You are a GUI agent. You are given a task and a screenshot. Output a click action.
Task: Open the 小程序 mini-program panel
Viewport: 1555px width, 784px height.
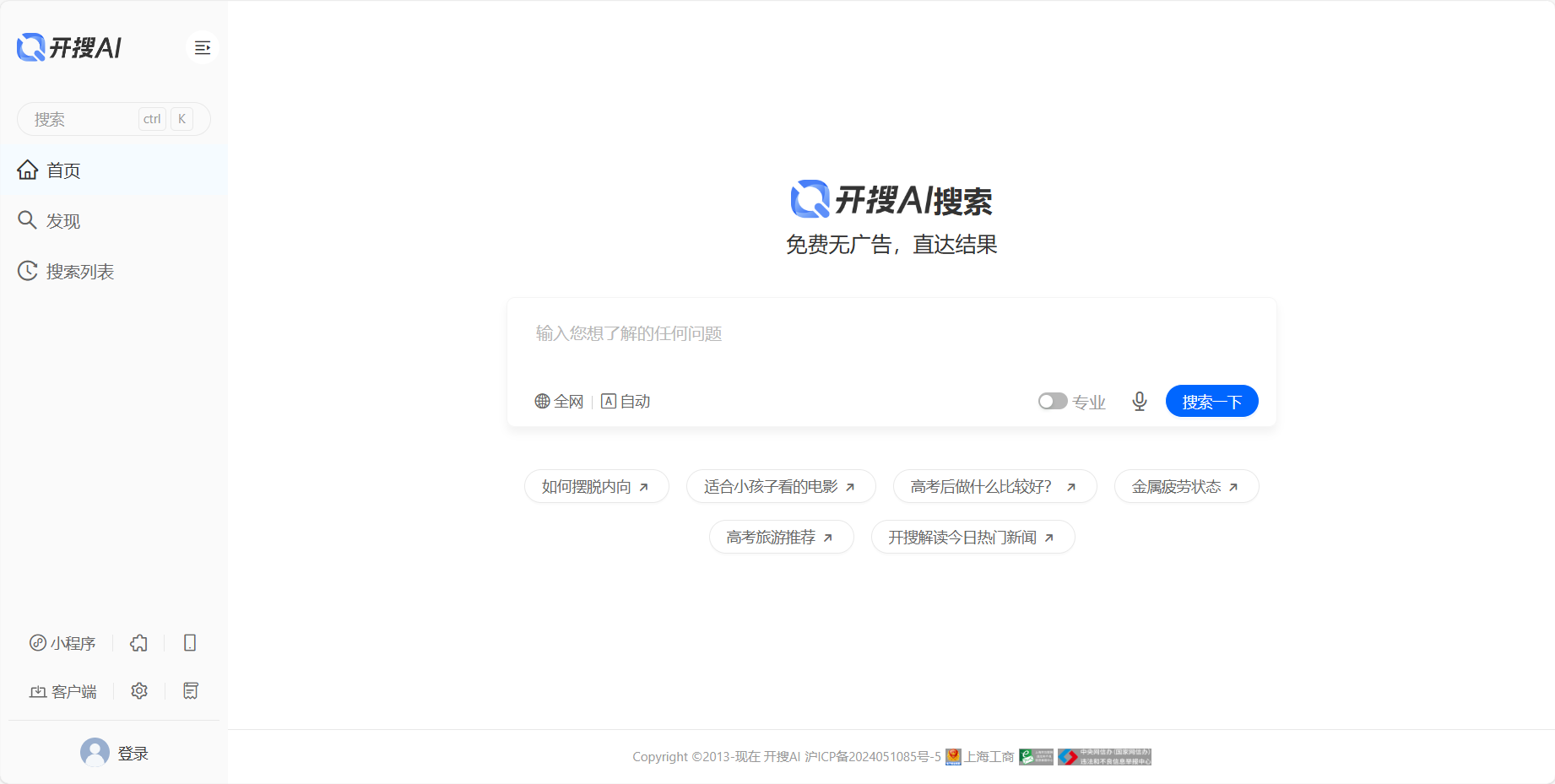point(63,643)
